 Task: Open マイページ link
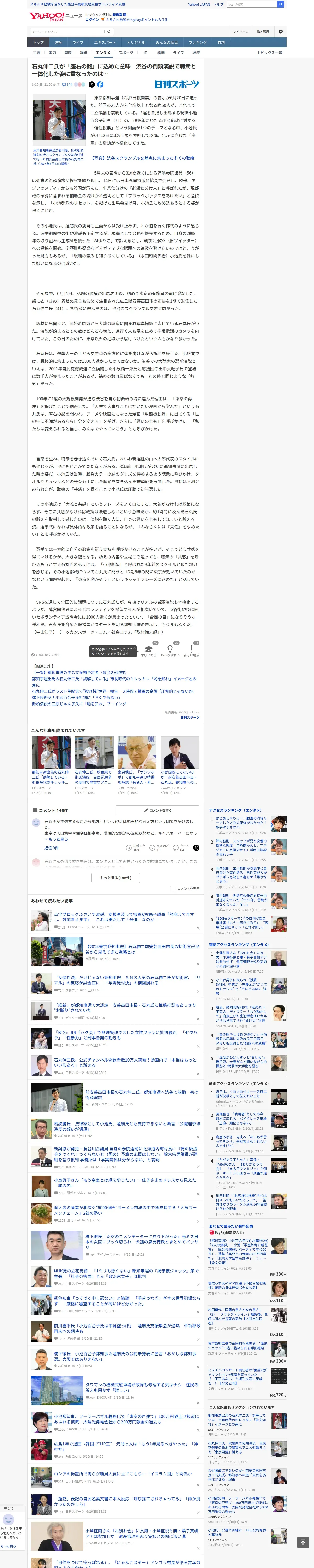coord(241,32)
